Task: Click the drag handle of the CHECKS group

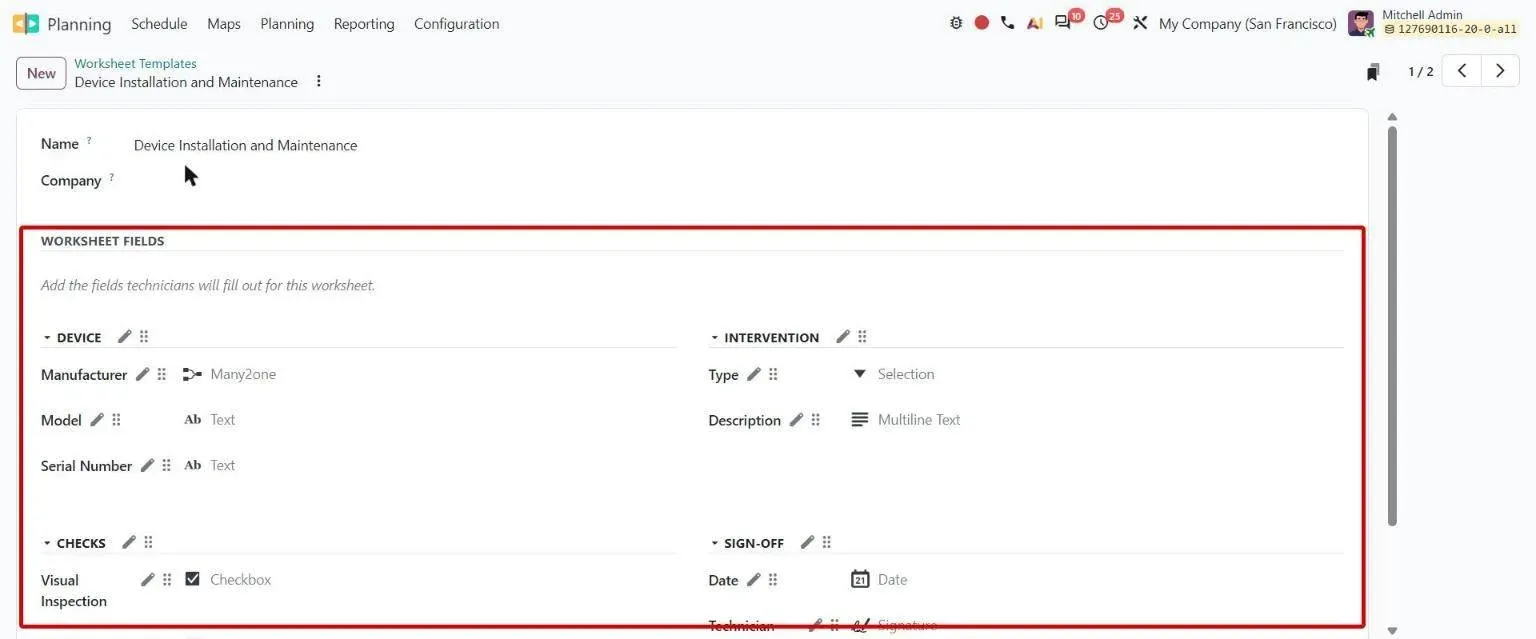Action: [148, 542]
